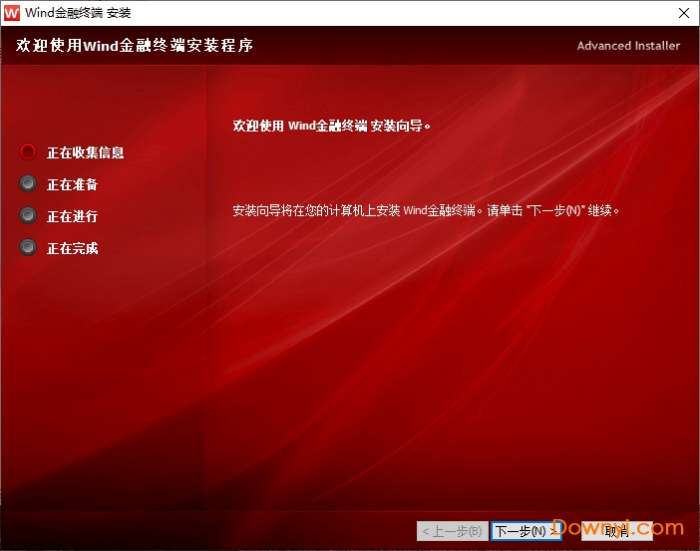Click the 正在准备 step label

(x=72, y=184)
